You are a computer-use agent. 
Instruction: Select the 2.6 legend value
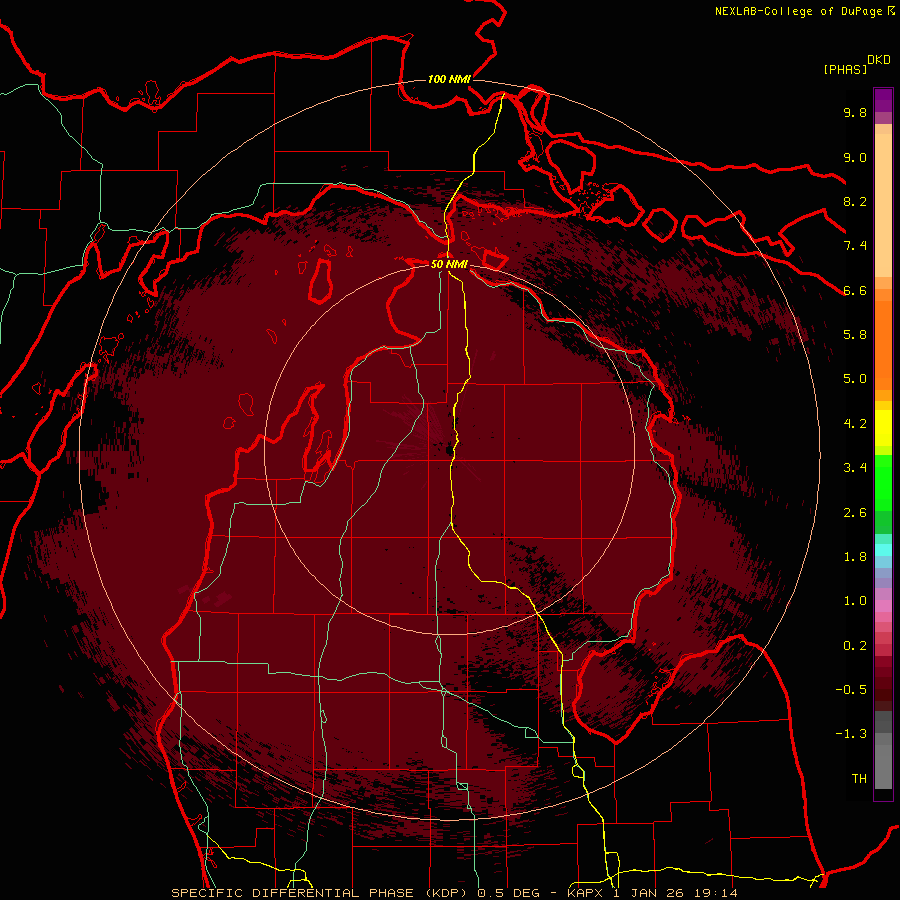click(855, 513)
